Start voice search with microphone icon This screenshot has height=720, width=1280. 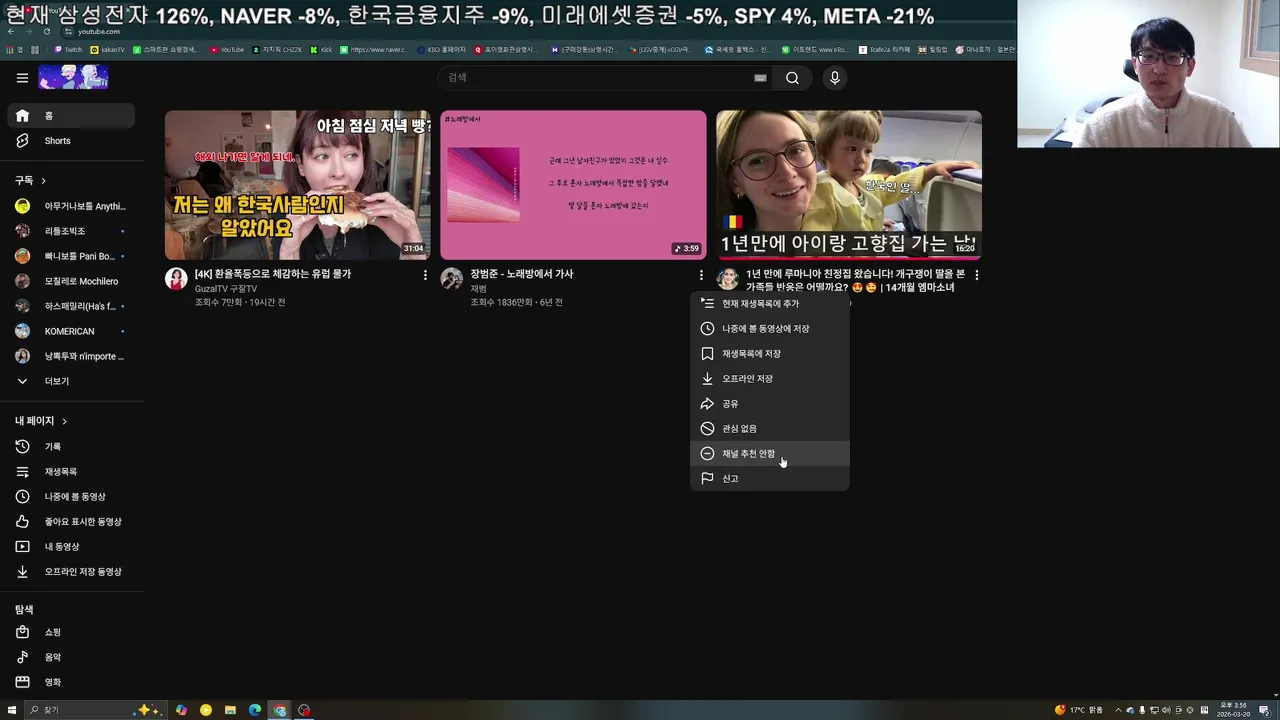pyautogui.click(x=835, y=78)
